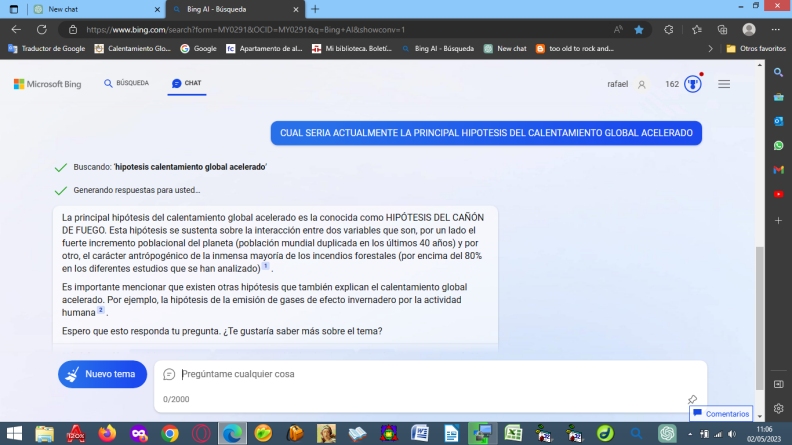792x445 pixels.
Task: Expand the bookmarks bar overflow chevron
Action: tap(711, 48)
